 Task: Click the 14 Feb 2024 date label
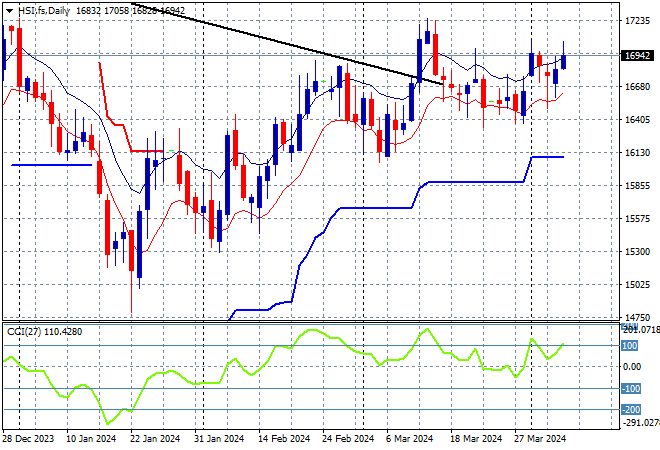[284, 439]
